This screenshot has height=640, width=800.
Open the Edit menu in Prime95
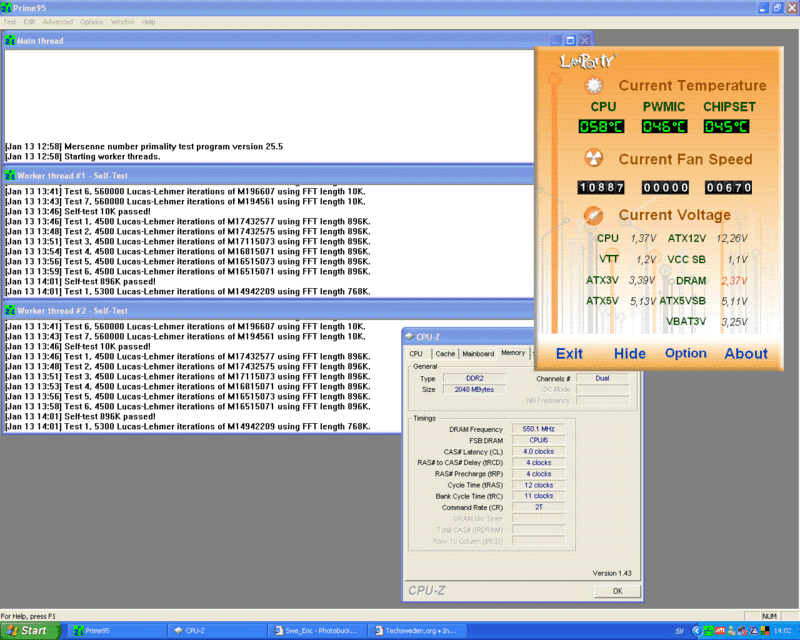[x=29, y=22]
